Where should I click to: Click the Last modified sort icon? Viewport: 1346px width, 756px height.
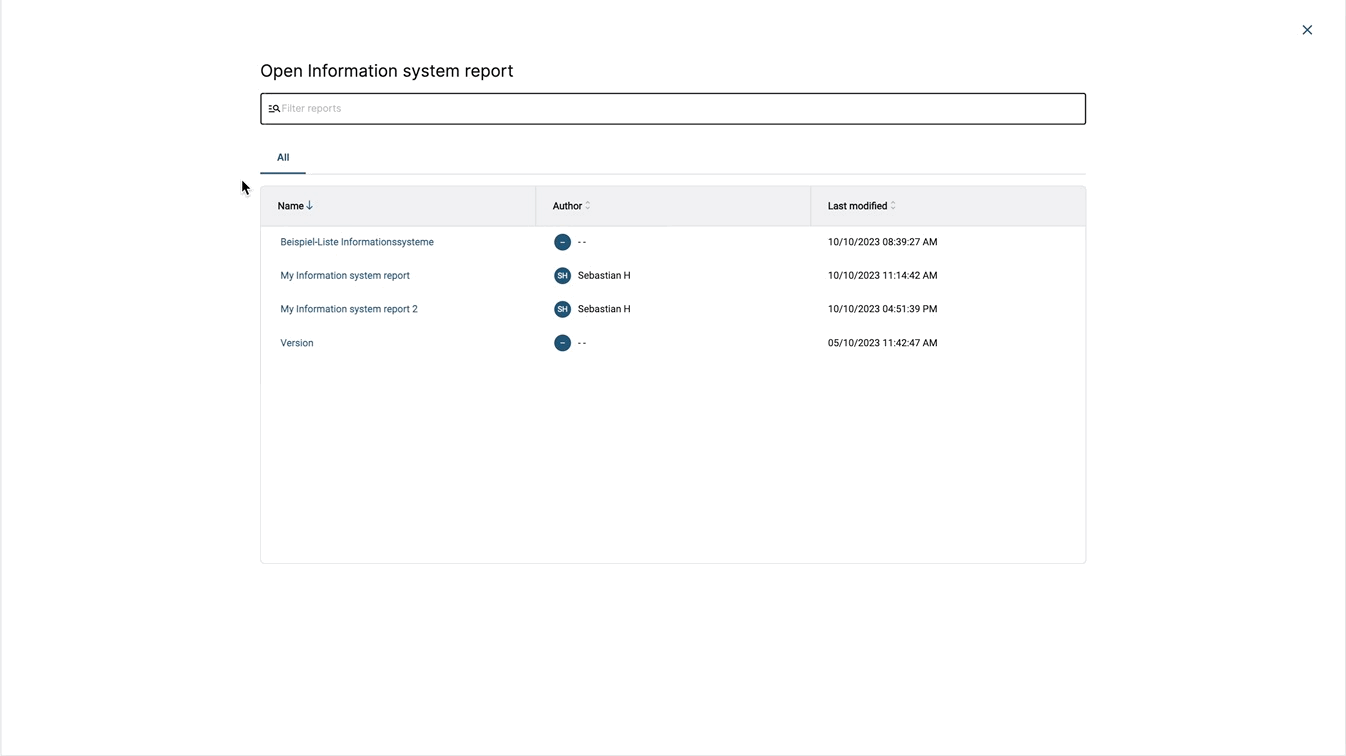point(893,206)
